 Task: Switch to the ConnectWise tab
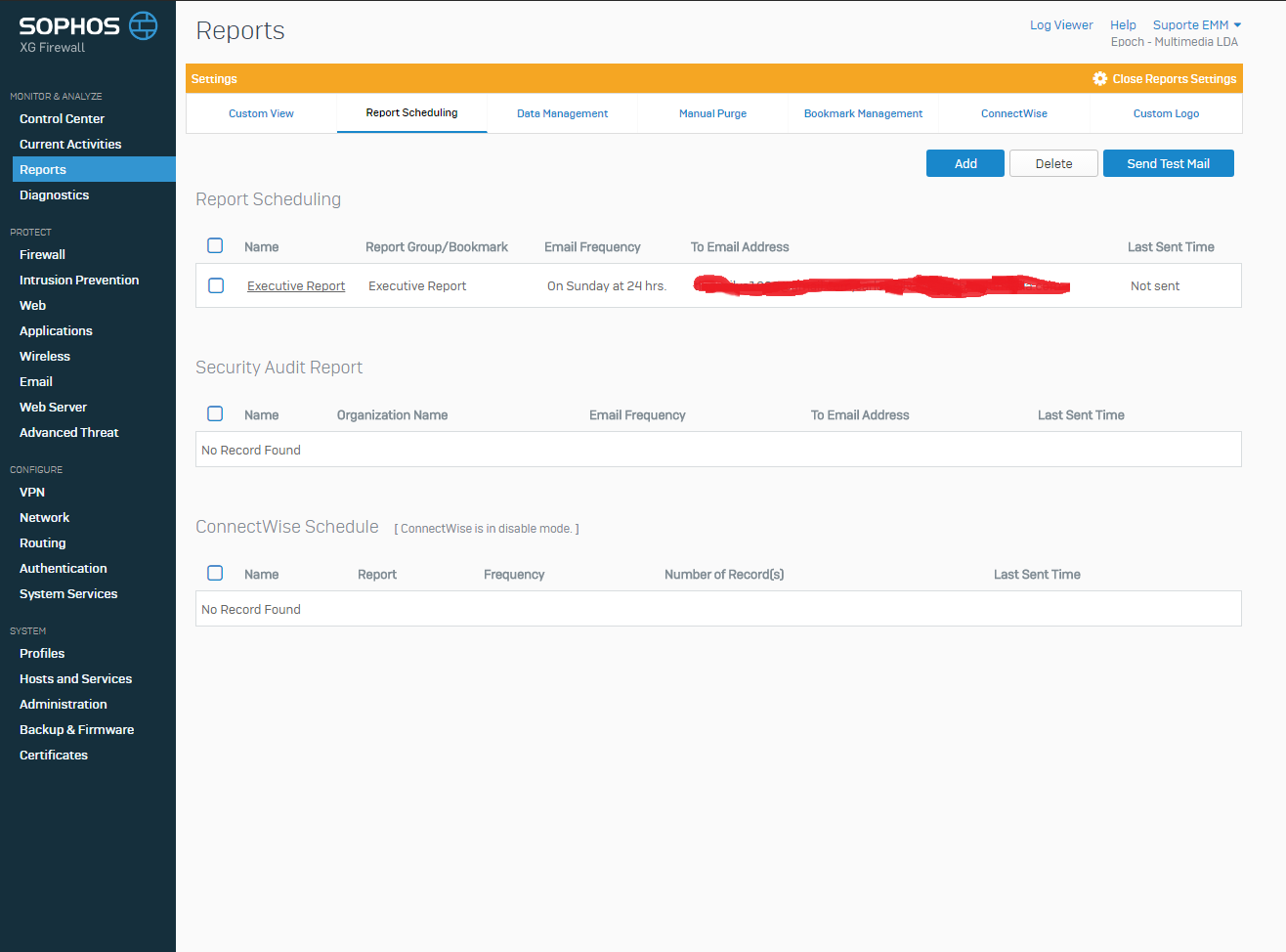1013,113
